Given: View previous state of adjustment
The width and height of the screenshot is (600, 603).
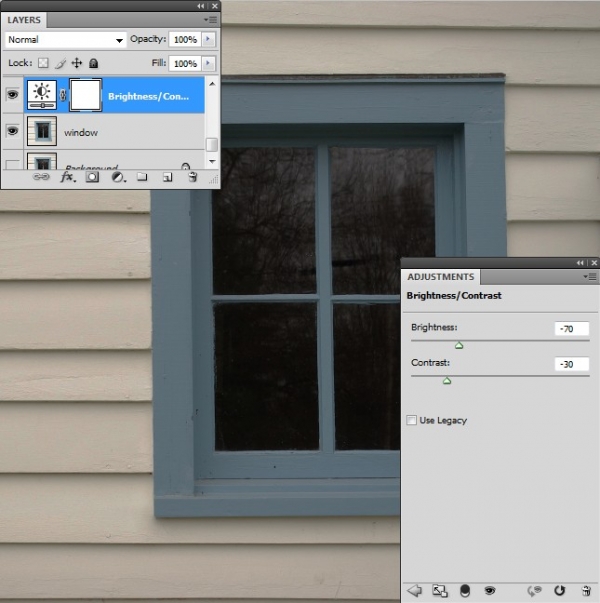Looking at the screenshot, I should (x=534, y=590).
